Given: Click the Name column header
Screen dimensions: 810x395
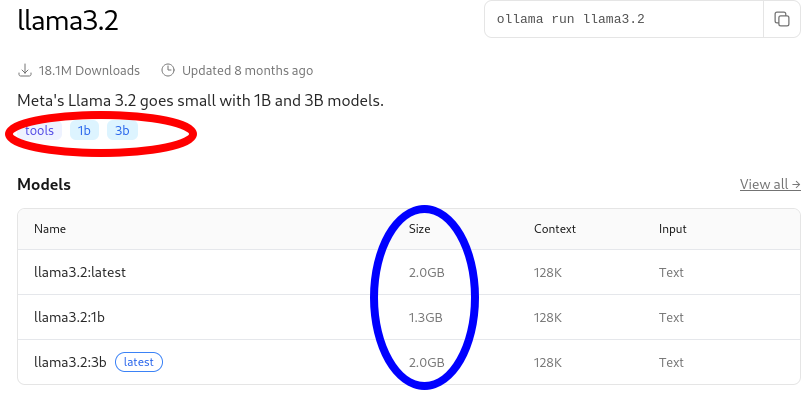Looking at the screenshot, I should [50, 229].
